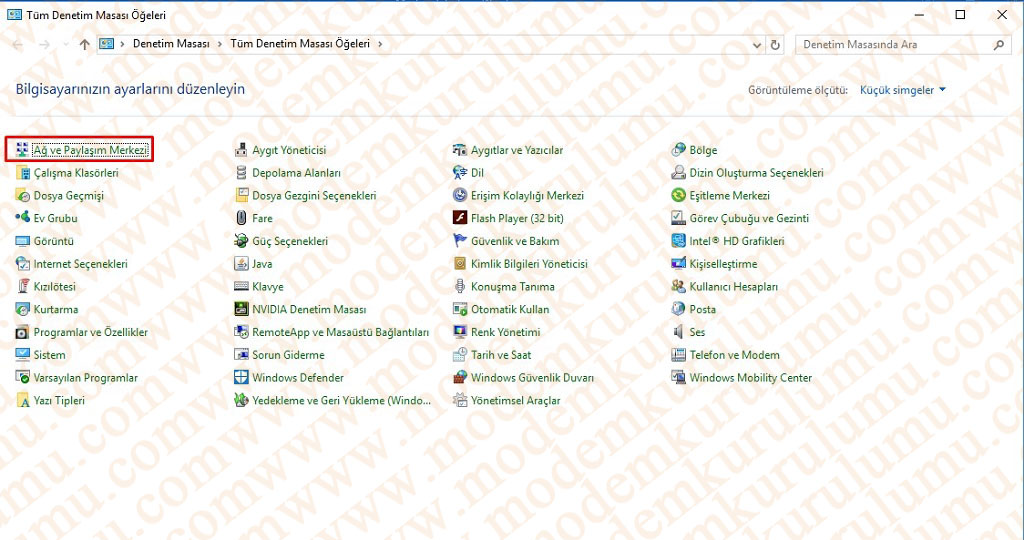Image resolution: width=1024 pixels, height=540 pixels.
Task: Go back with the back arrow
Action: (18, 44)
